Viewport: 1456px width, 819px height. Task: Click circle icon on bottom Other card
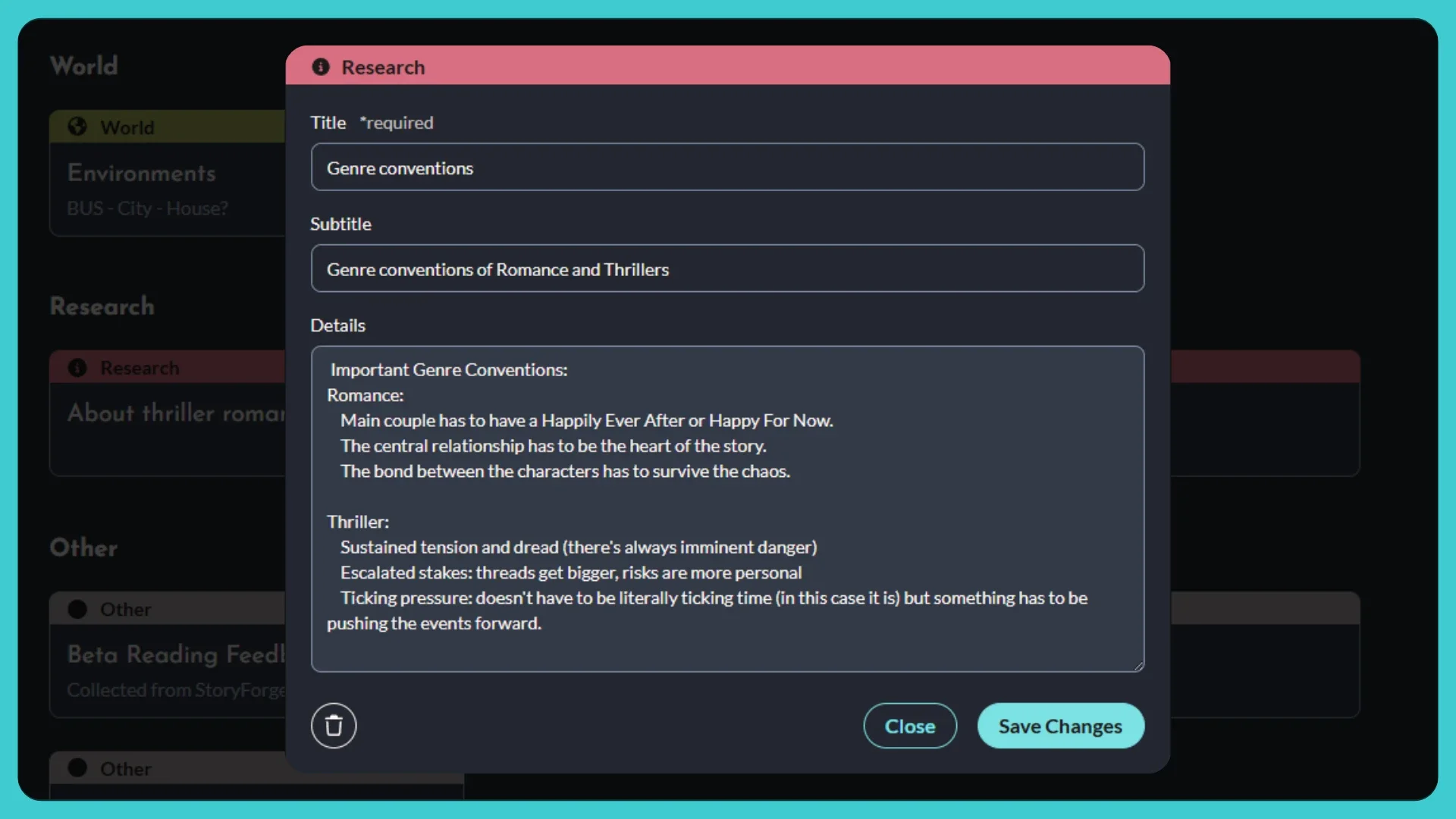point(77,767)
